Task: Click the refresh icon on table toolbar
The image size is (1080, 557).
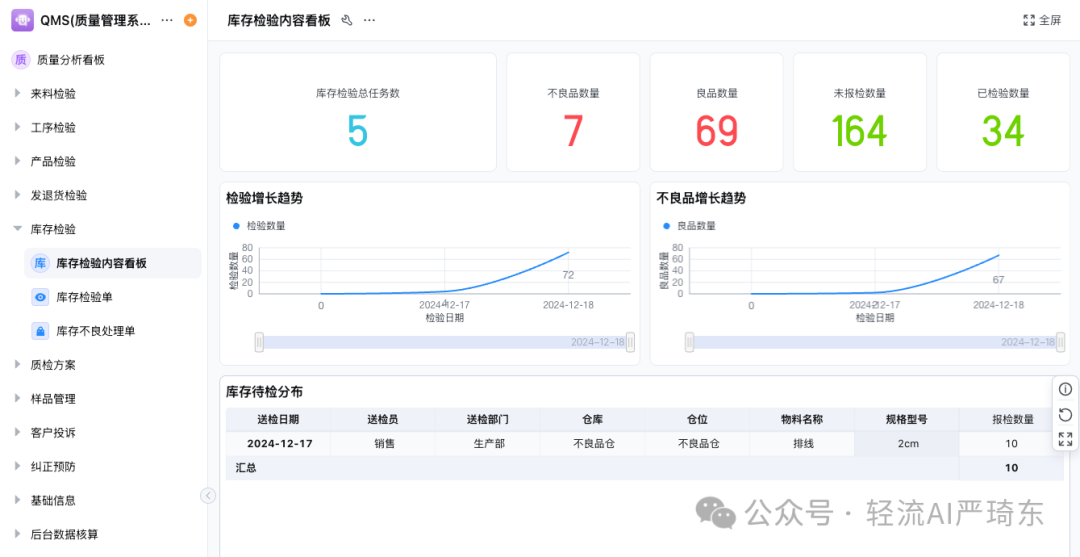Action: [1065, 414]
